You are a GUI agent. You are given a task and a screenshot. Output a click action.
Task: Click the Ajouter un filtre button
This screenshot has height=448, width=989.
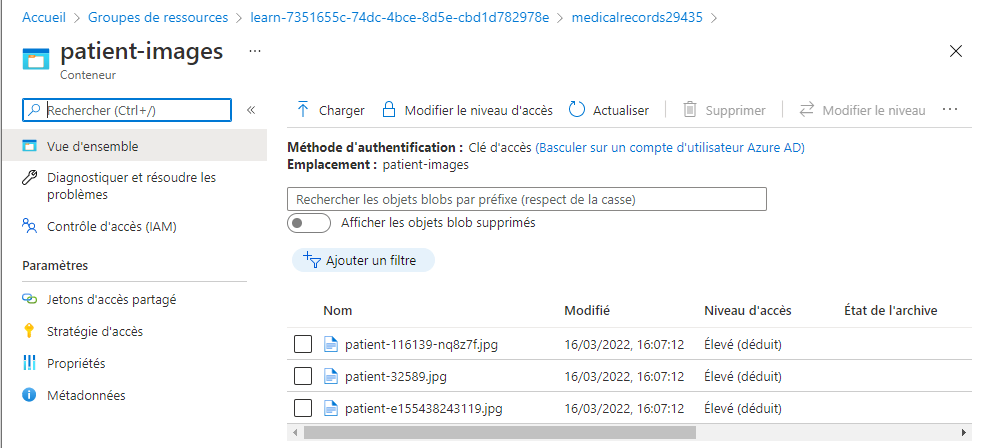click(363, 260)
